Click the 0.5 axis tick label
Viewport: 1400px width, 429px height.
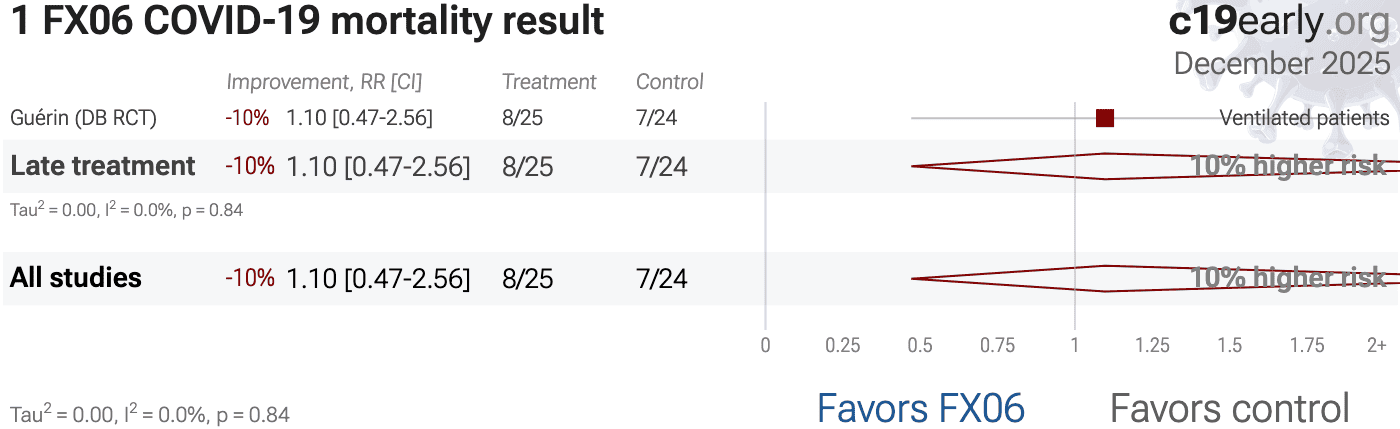920,346
